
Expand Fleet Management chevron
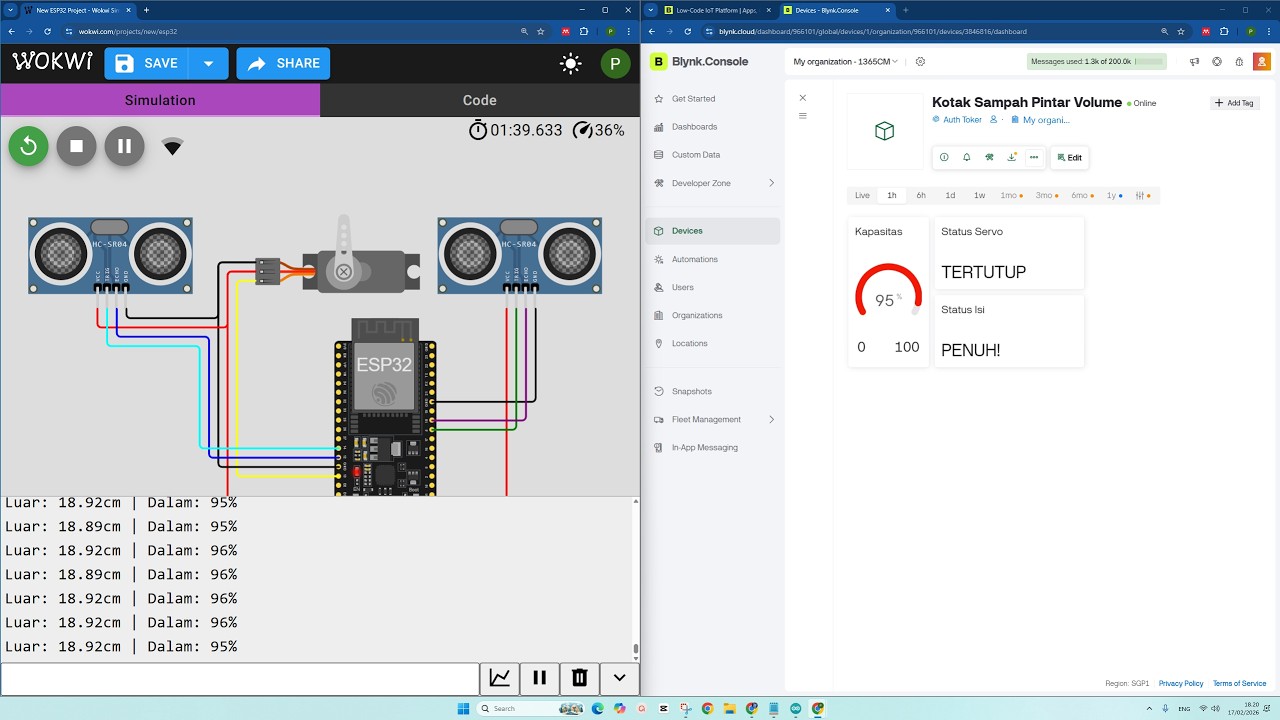(x=771, y=419)
